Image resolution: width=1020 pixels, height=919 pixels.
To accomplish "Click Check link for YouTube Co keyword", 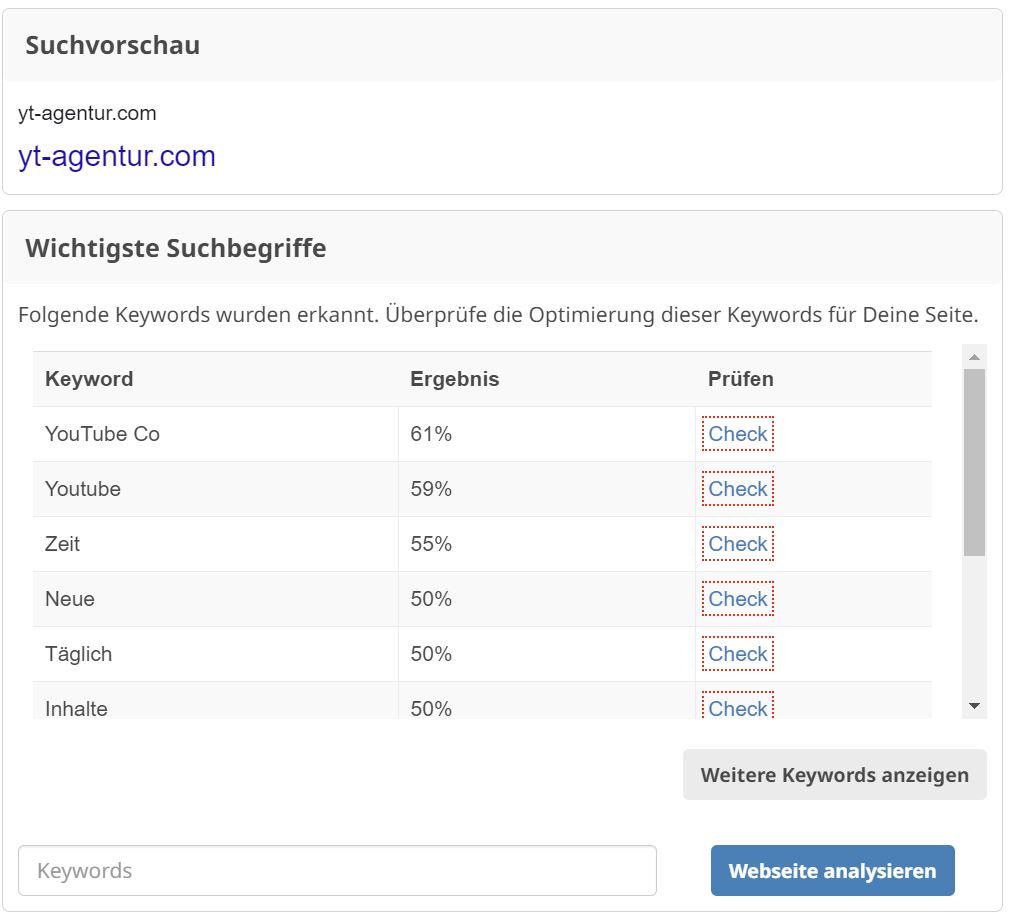I will point(738,434).
